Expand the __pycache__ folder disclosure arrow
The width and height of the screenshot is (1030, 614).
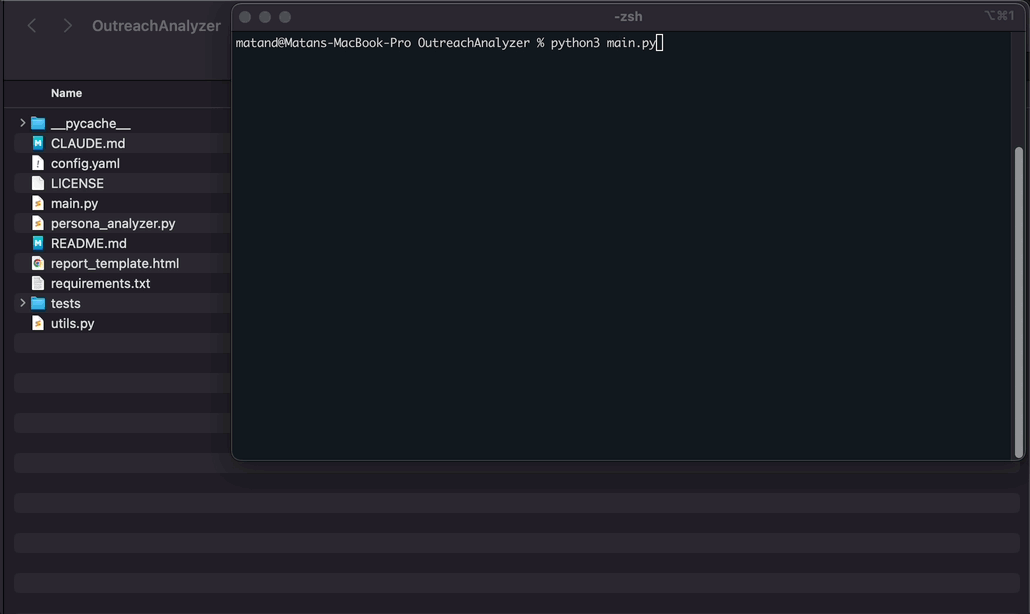pyautogui.click(x=22, y=123)
